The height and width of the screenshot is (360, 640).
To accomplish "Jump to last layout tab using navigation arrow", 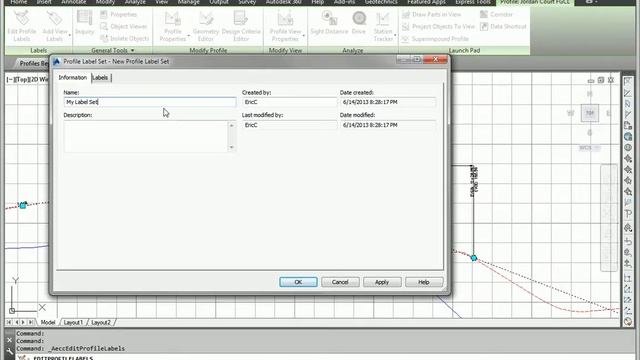I will tap(31, 322).
